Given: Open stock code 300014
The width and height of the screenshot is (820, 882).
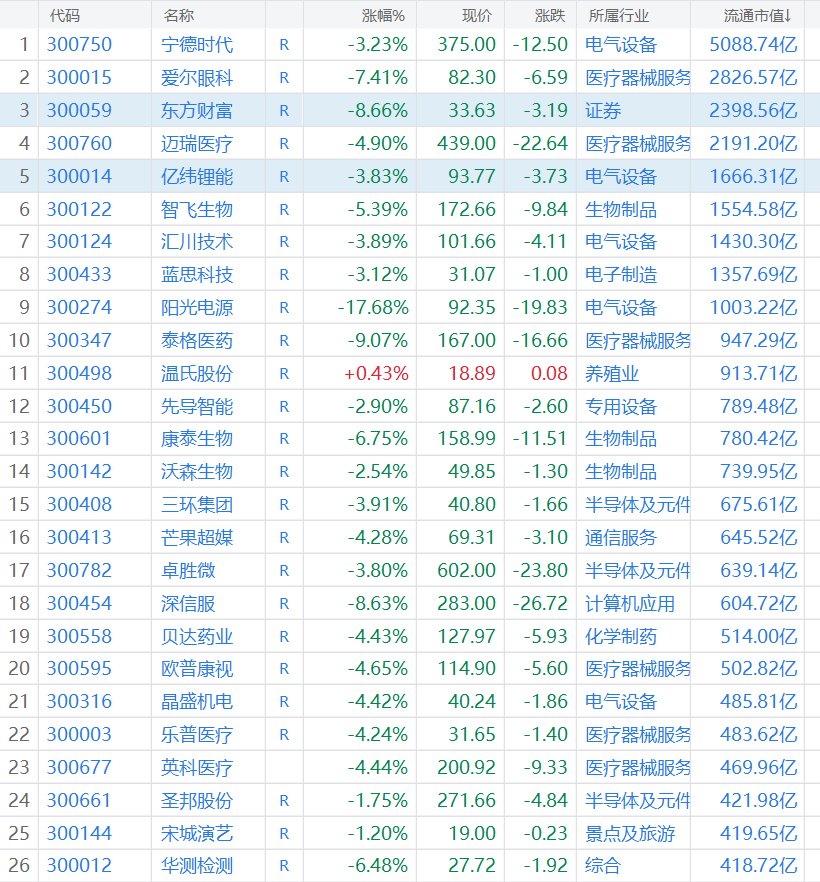Looking at the screenshot, I should (x=79, y=176).
